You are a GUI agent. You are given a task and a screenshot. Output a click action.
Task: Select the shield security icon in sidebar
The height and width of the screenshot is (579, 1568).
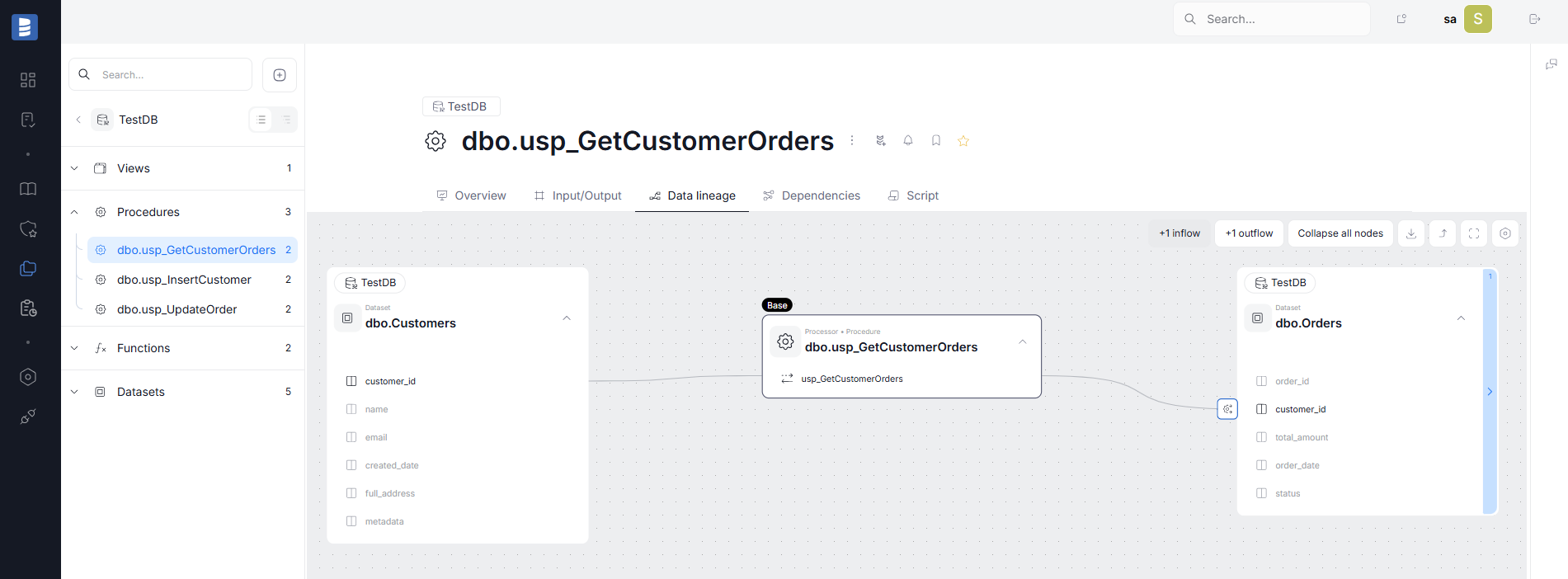pyautogui.click(x=28, y=229)
